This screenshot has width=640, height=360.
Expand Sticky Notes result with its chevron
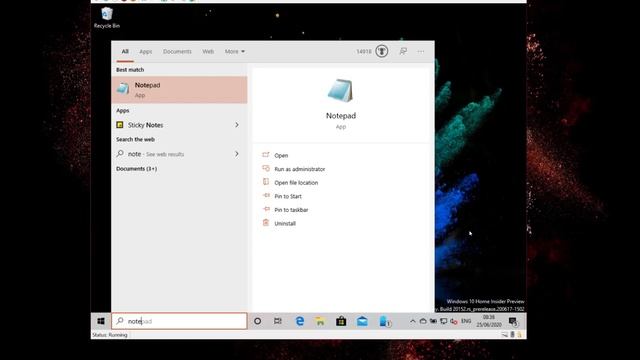pyautogui.click(x=237, y=125)
